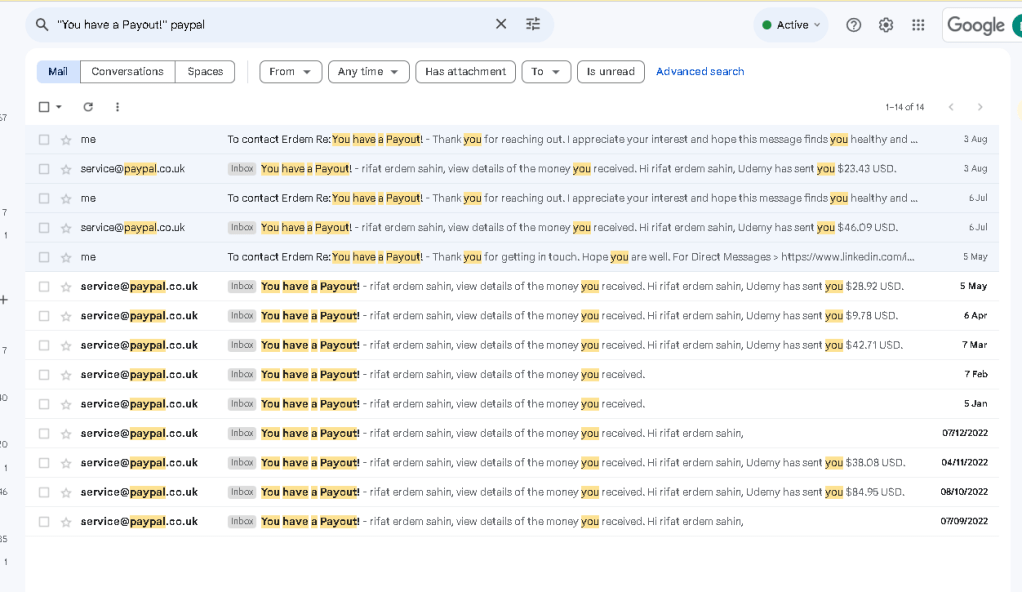Star the PayPal email mentioning $23.43 USD
The height and width of the screenshot is (592, 1022).
coord(66,169)
